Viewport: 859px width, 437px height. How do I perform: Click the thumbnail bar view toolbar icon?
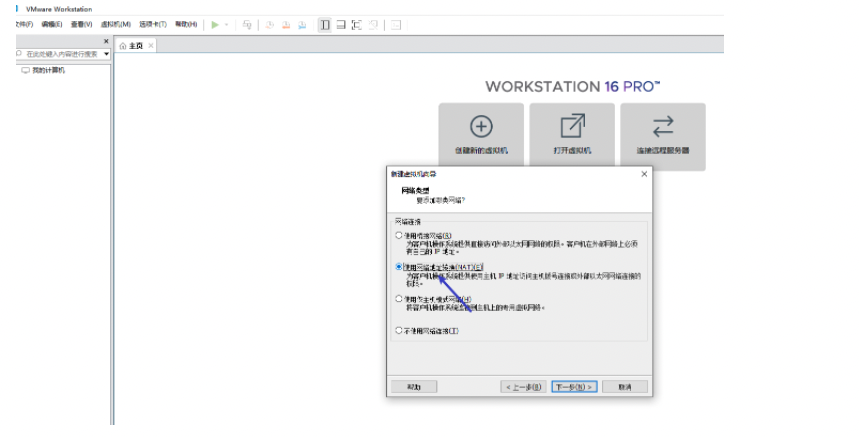click(341, 24)
